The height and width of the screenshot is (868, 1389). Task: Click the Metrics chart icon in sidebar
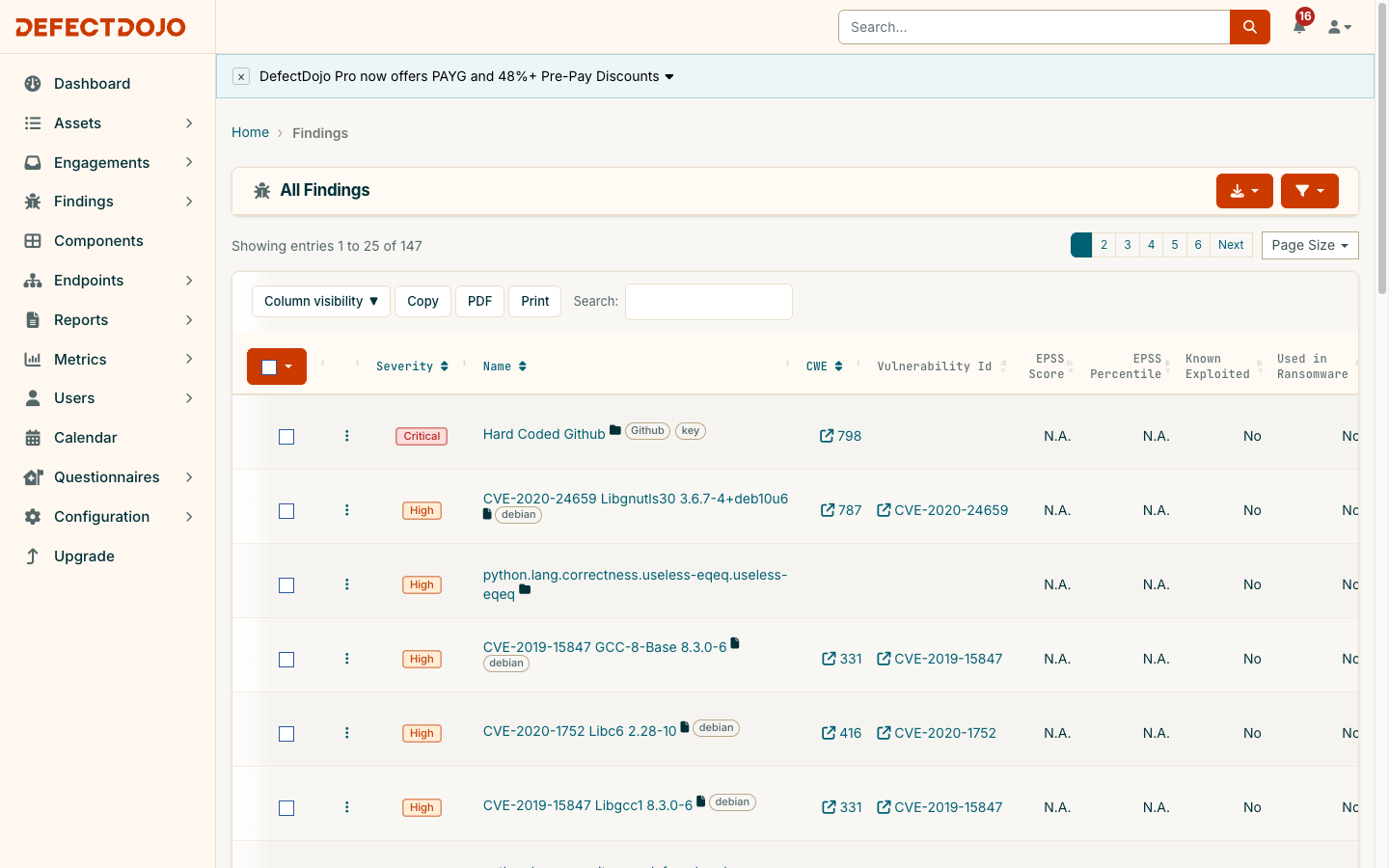(x=33, y=360)
